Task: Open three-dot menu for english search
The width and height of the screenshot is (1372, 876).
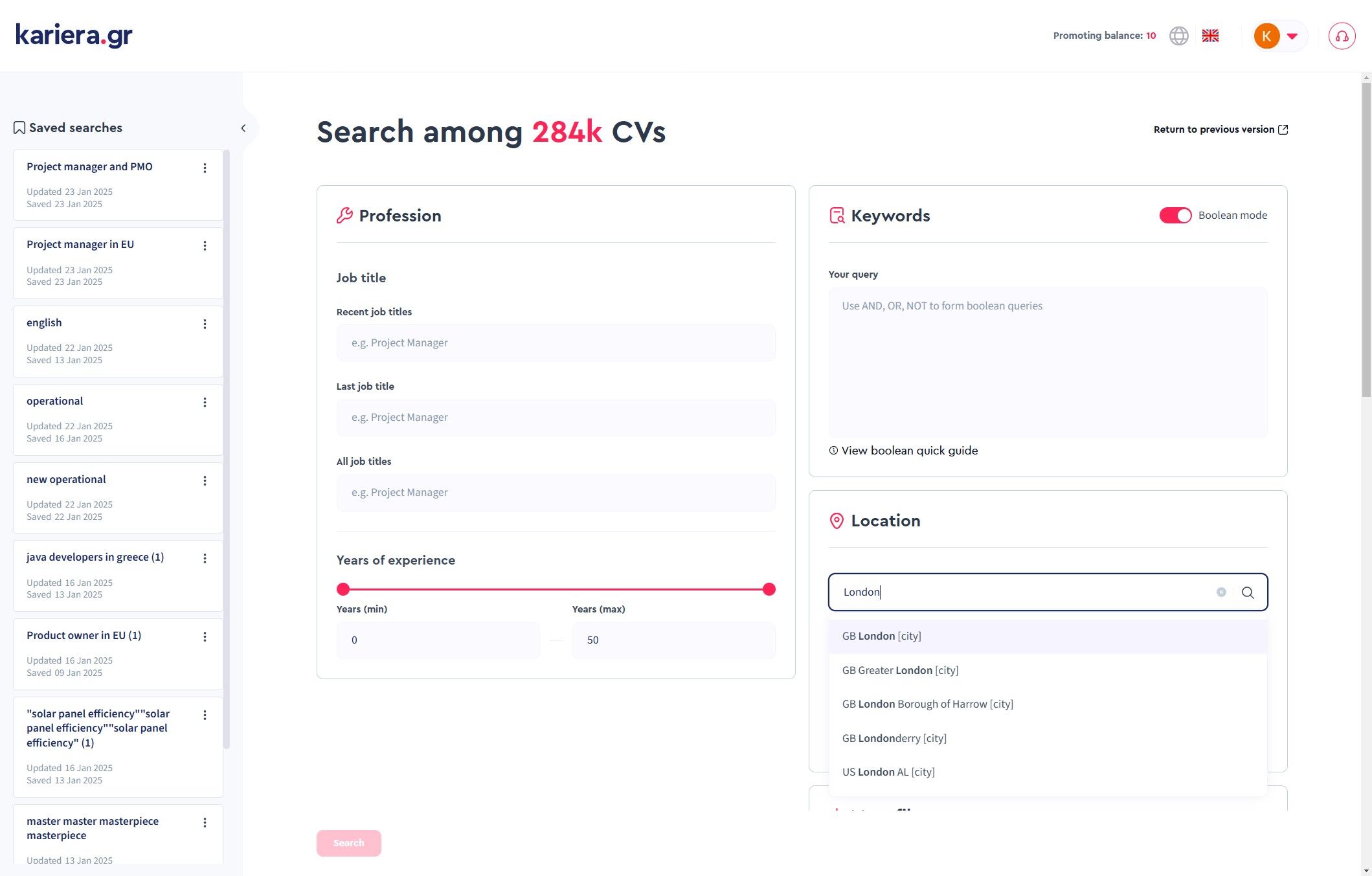Action: coord(205,324)
